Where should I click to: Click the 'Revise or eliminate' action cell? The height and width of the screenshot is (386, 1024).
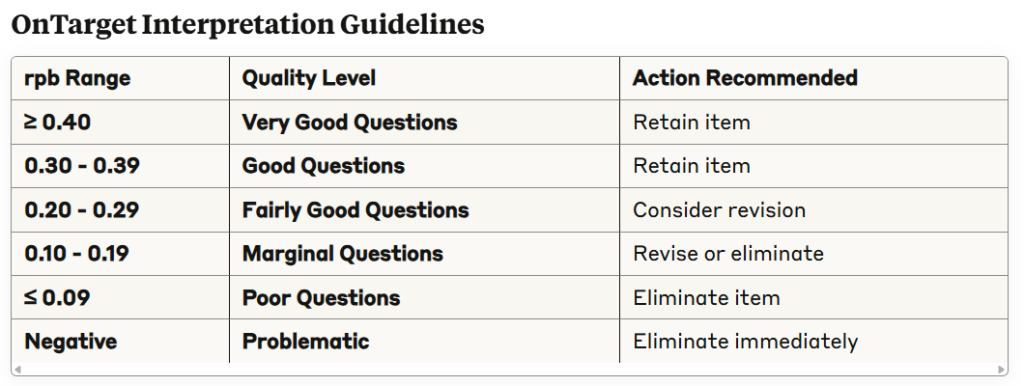[x=814, y=253]
